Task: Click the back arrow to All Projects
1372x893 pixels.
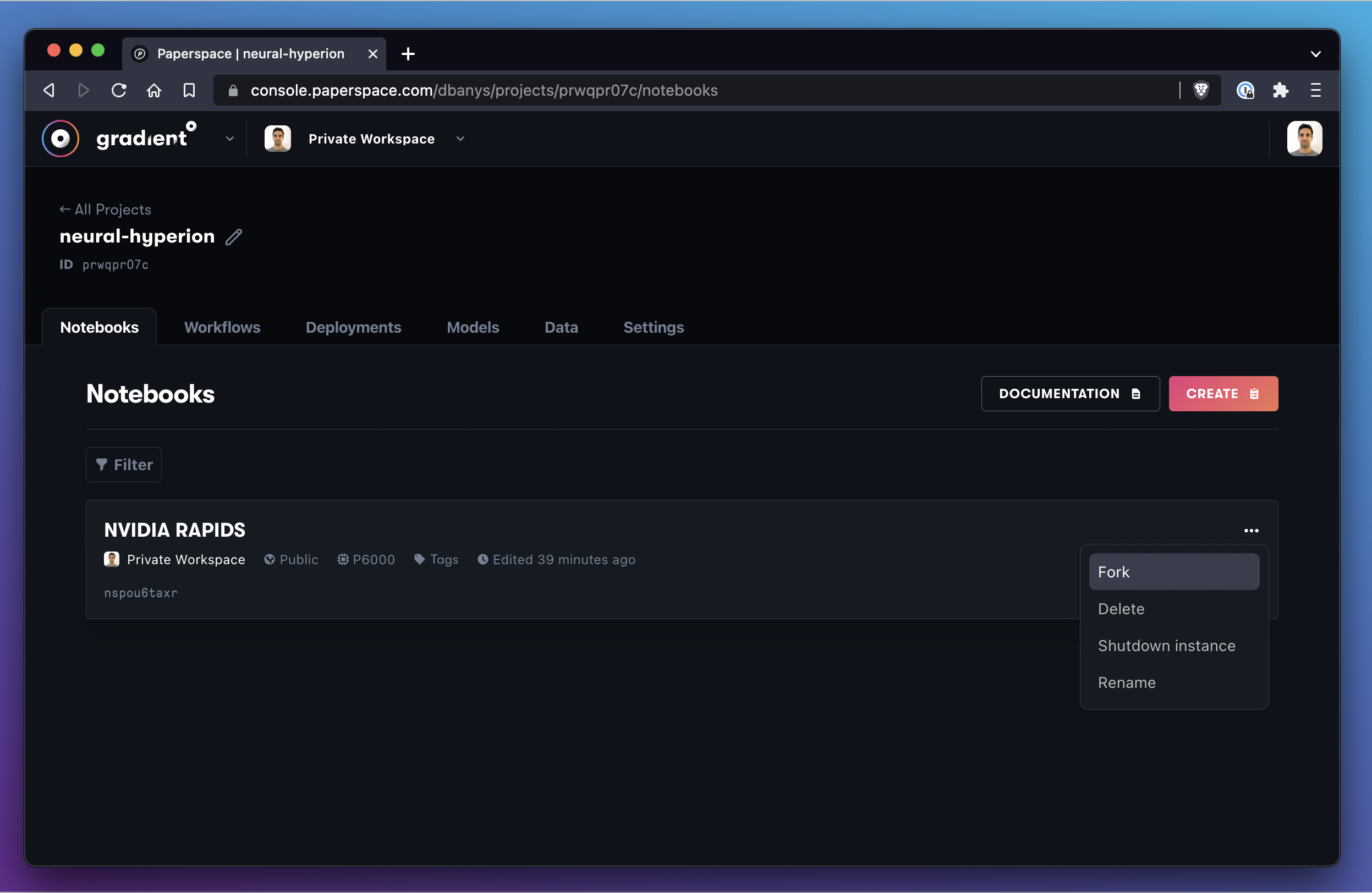Action: 106,209
